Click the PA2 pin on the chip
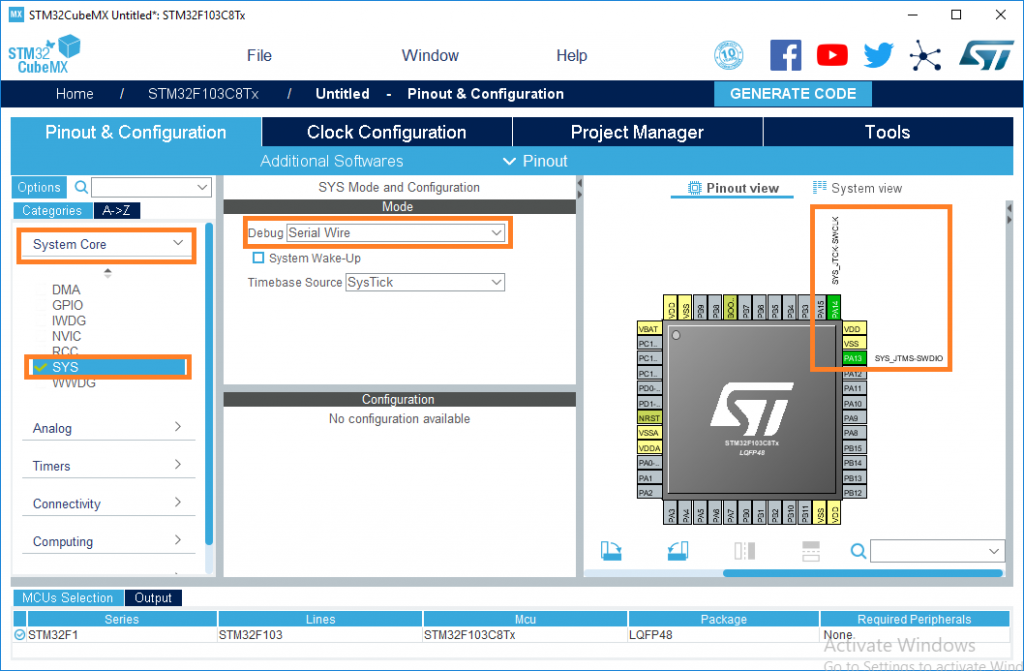1024x671 pixels. coord(649,493)
